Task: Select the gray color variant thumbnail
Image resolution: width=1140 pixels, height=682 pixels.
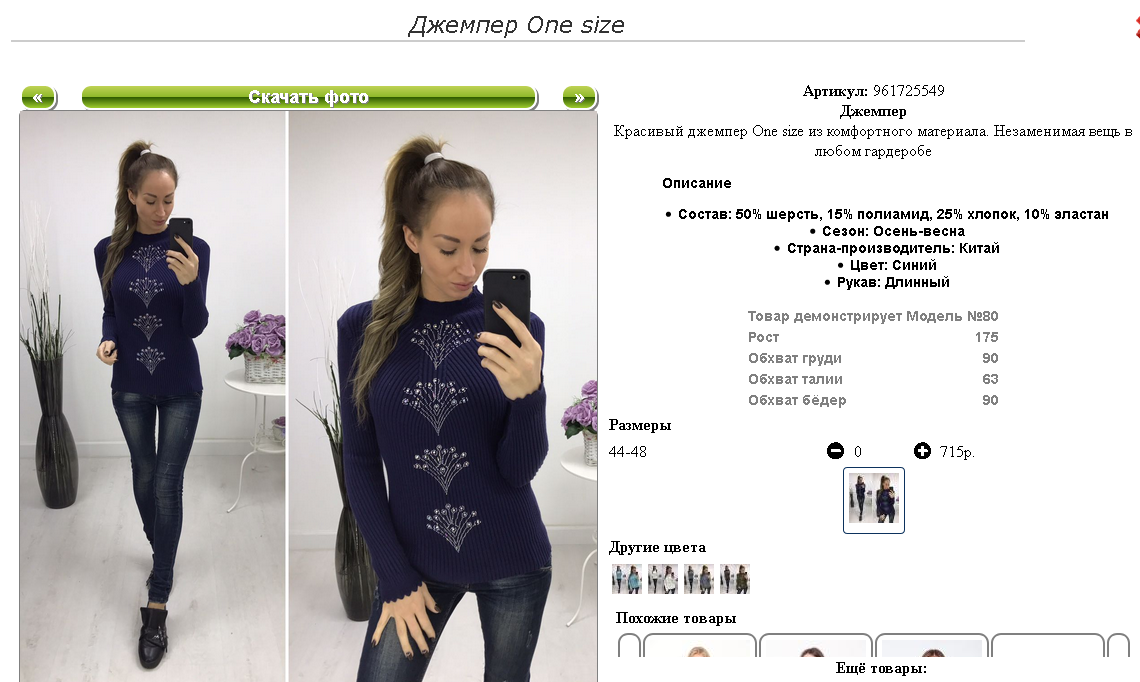Action: [x=699, y=579]
